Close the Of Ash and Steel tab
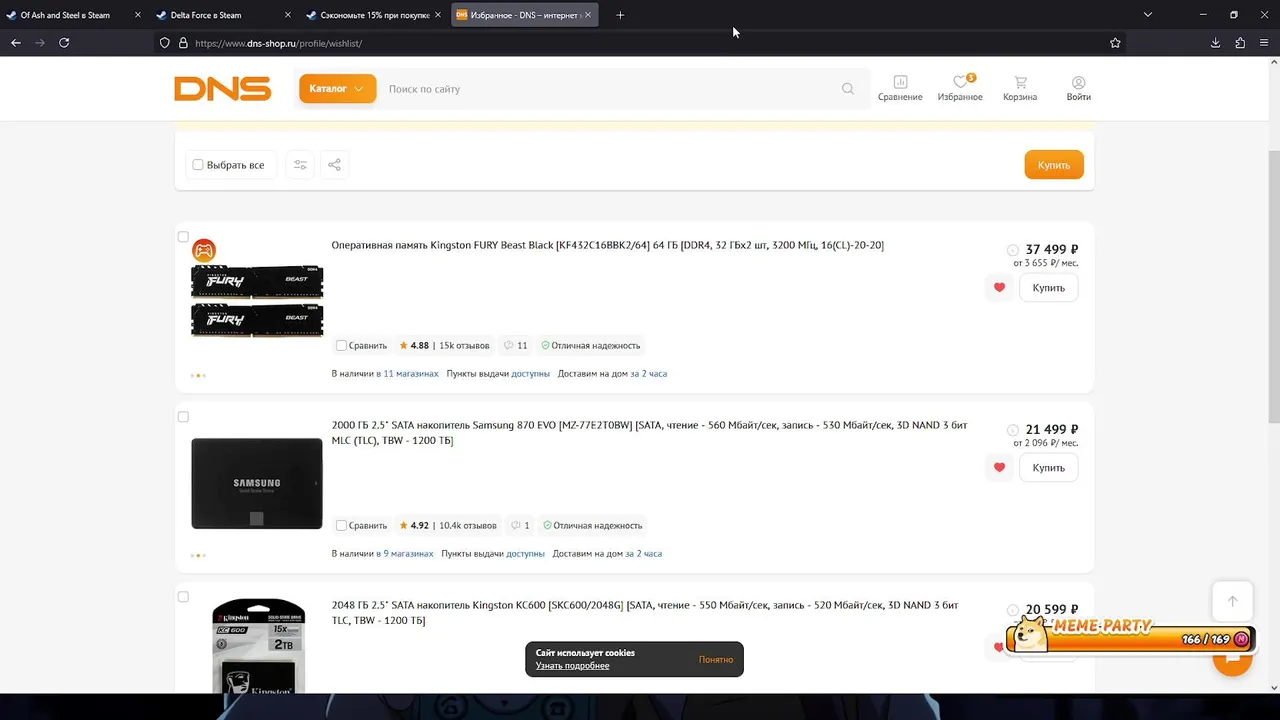The width and height of the screenshot is (1280, 720). (x=137, y=15)
